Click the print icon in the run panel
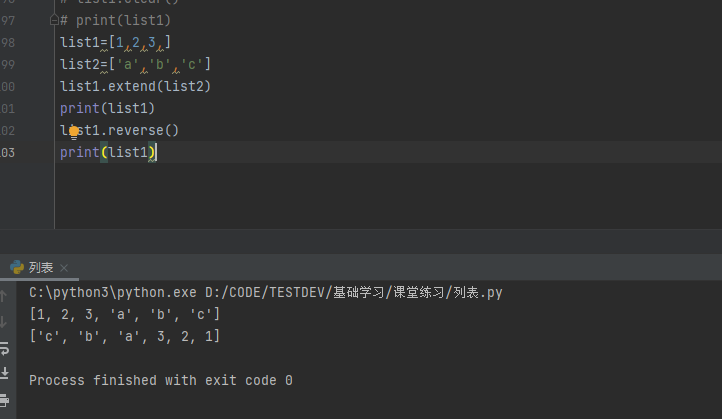Screen dimensions: 722x419 pyautogui.click(x=5, y=399)
